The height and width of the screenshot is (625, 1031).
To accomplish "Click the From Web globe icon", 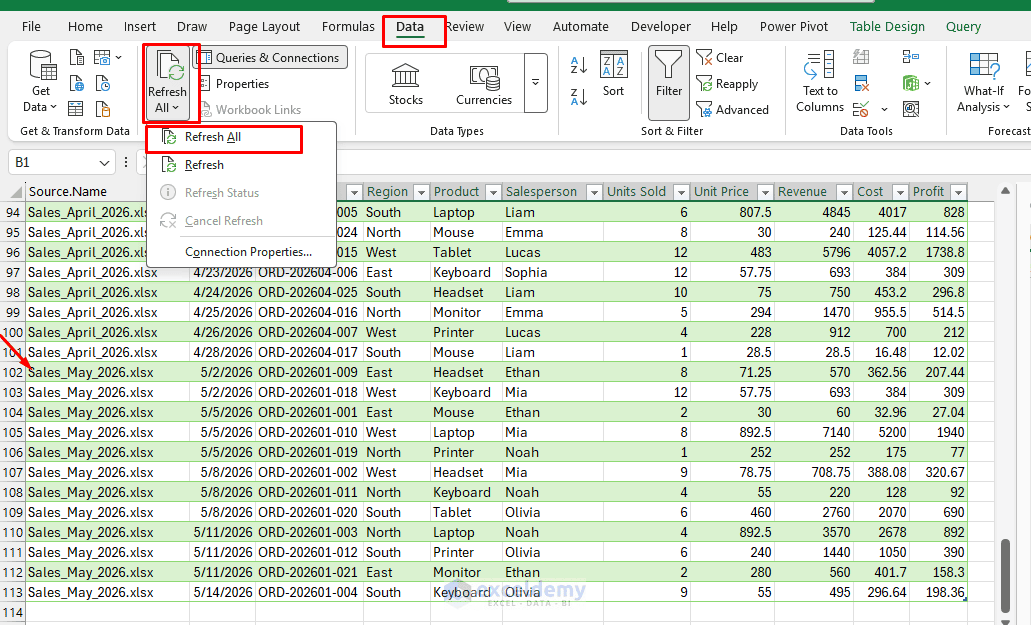I will coord(77,83).
